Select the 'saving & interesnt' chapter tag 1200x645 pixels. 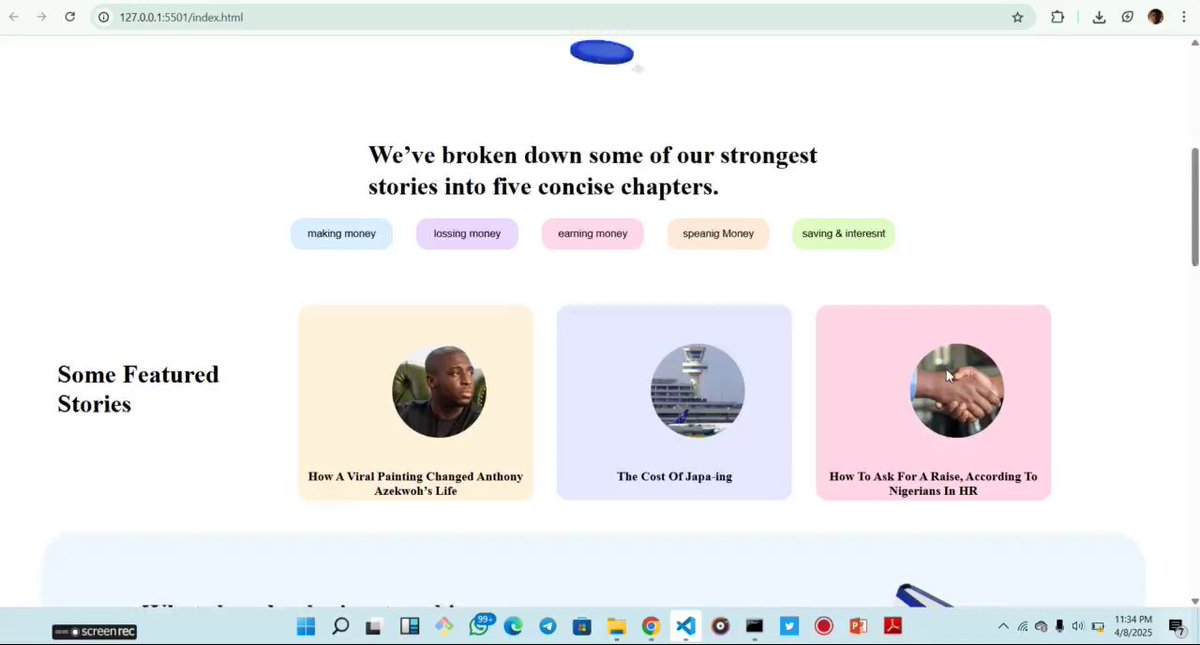pos(844,234)
